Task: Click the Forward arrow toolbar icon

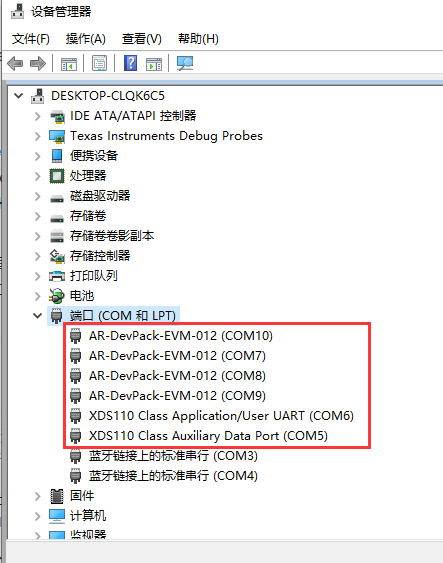Action: 38,64
